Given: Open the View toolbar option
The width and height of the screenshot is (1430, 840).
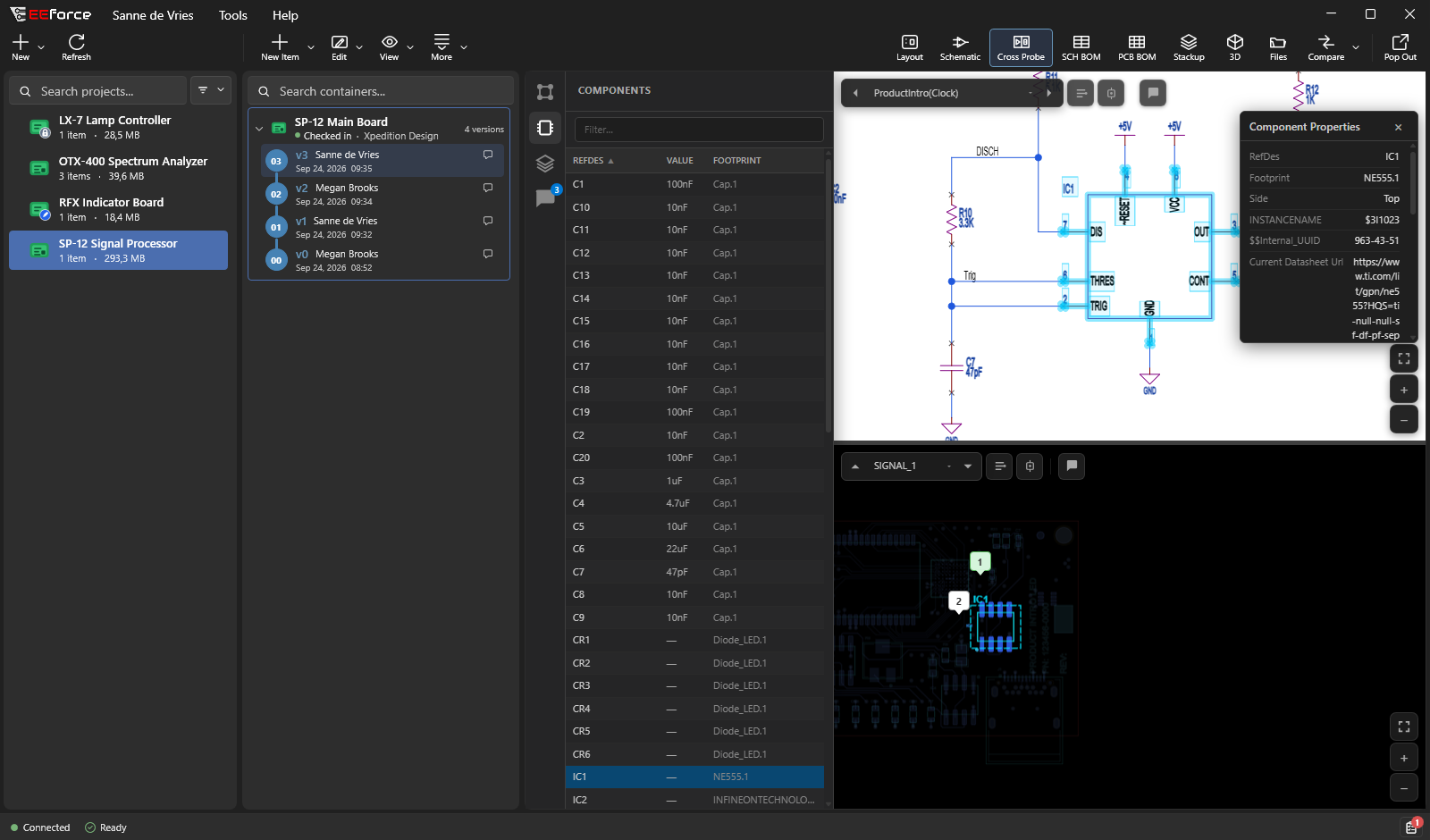Looking at the screenshot, I should click(x=389, y=47).
